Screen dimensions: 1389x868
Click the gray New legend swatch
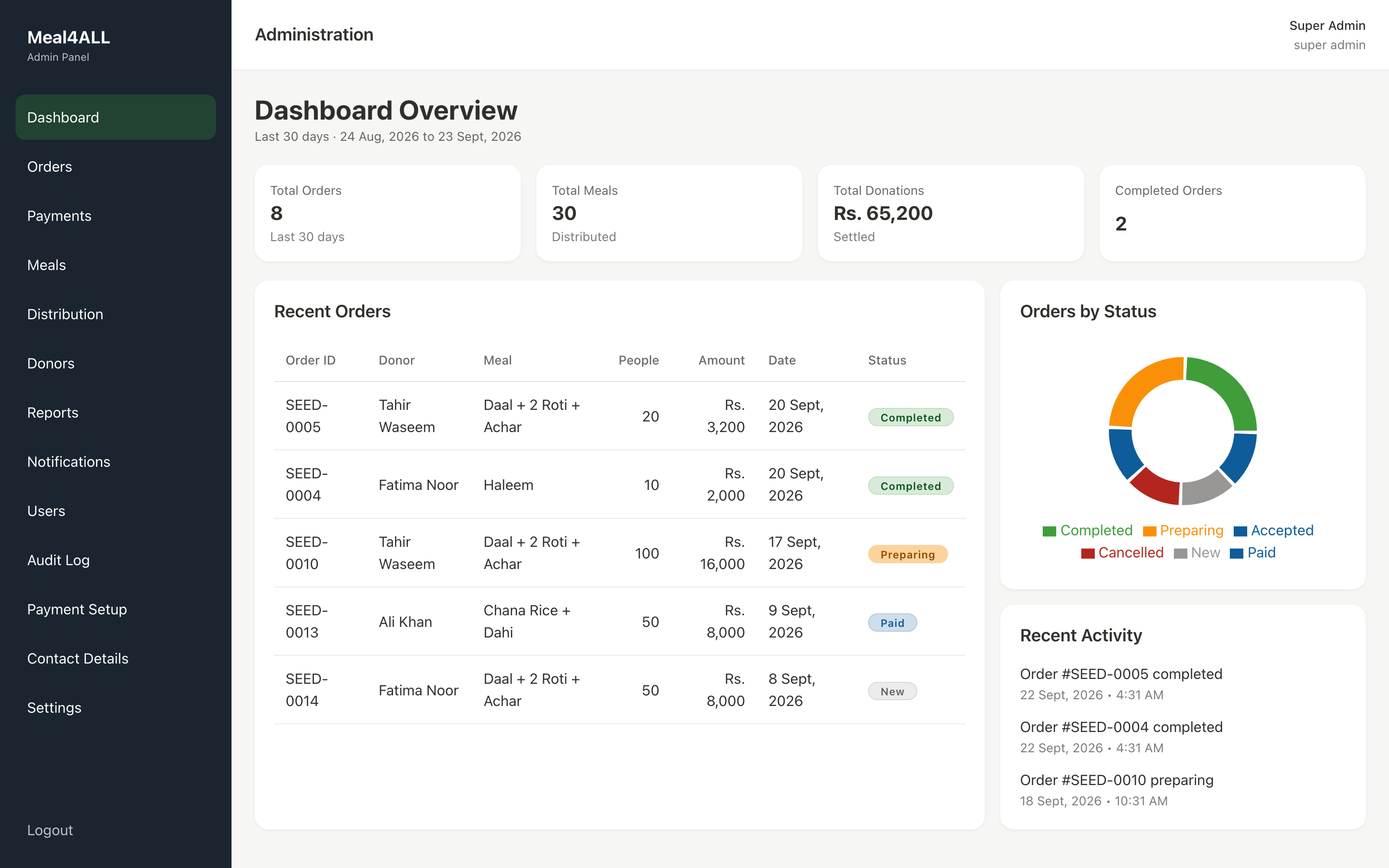click(1180, 554)
